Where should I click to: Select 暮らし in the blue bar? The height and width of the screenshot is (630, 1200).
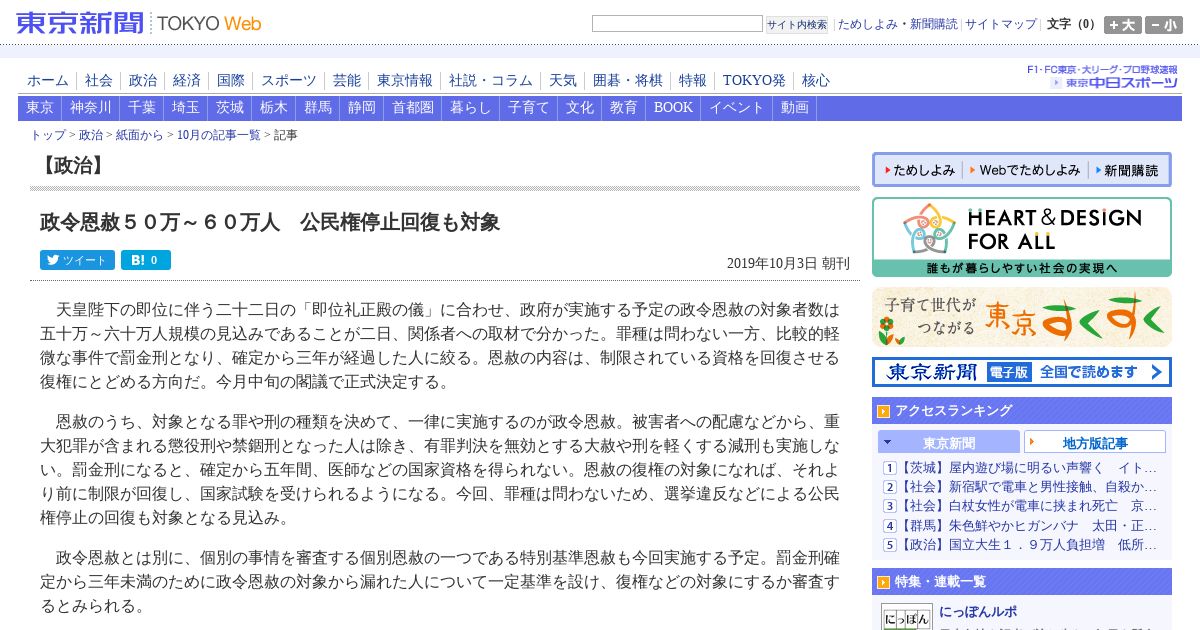pyautogui.click(x=471, y=108)
